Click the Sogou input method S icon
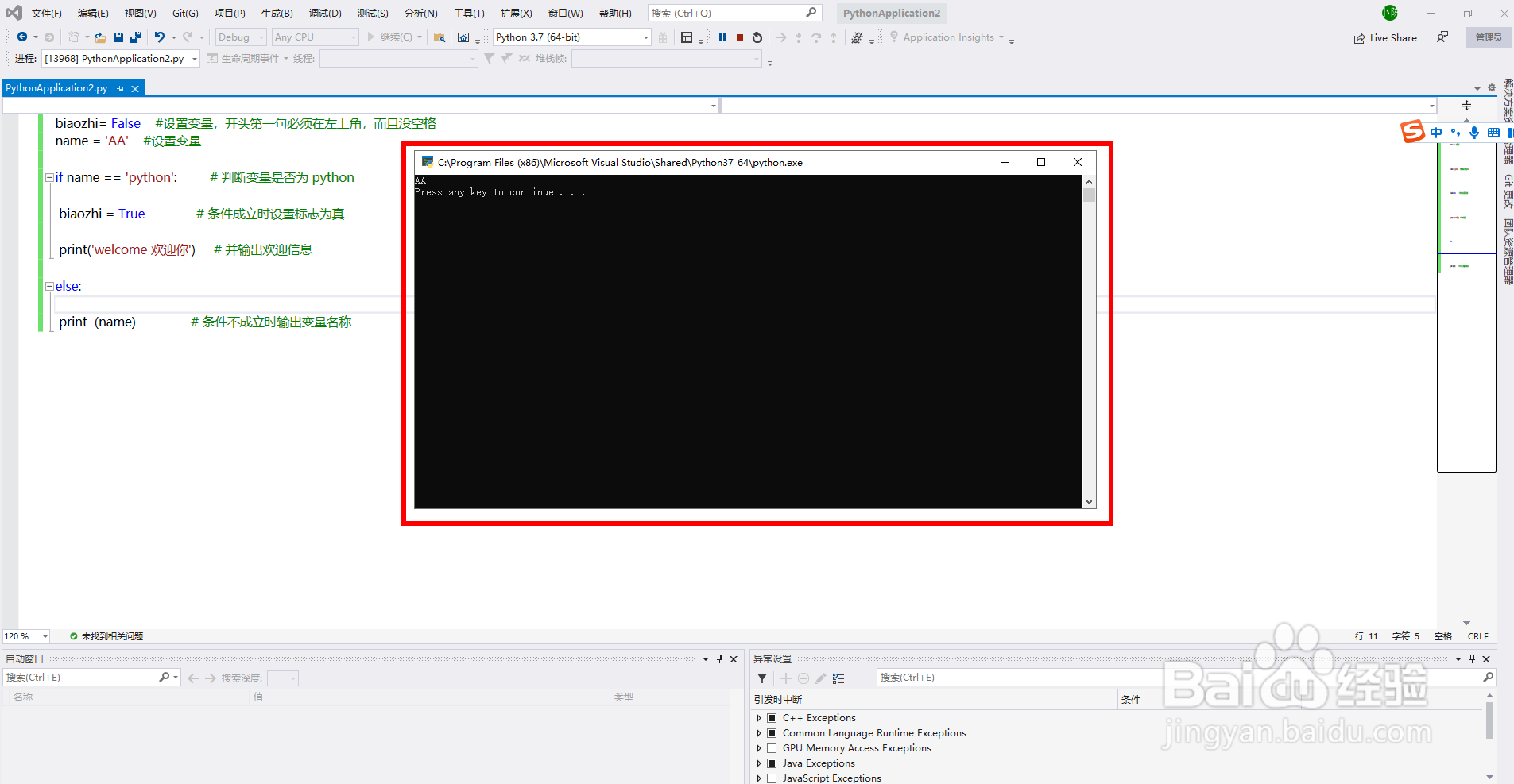Image resolution: width=1514 pixels, height=784 pixels. 1412,132
